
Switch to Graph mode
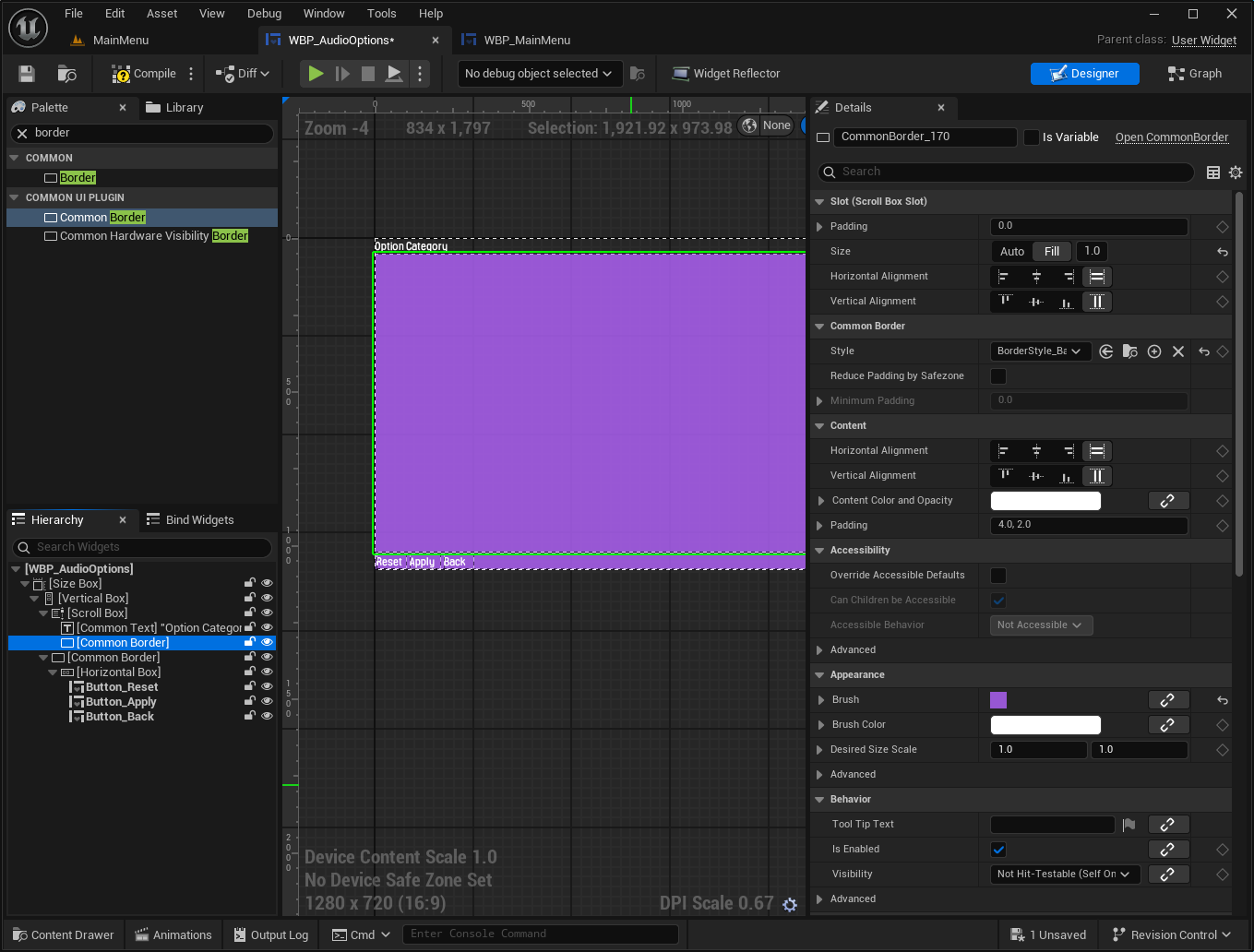(x=1195, y=74)
